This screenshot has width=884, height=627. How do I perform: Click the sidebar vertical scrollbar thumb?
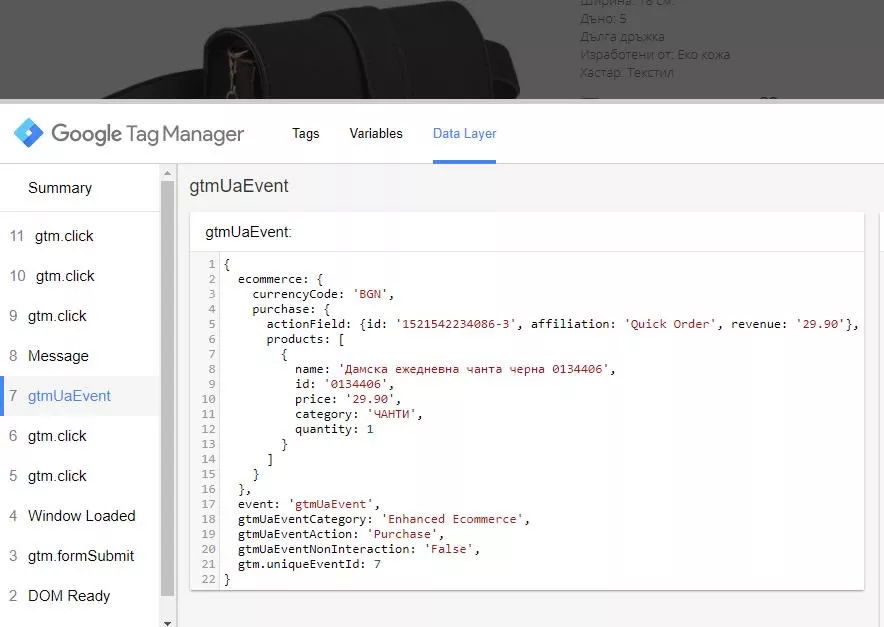tap(167, 388)
